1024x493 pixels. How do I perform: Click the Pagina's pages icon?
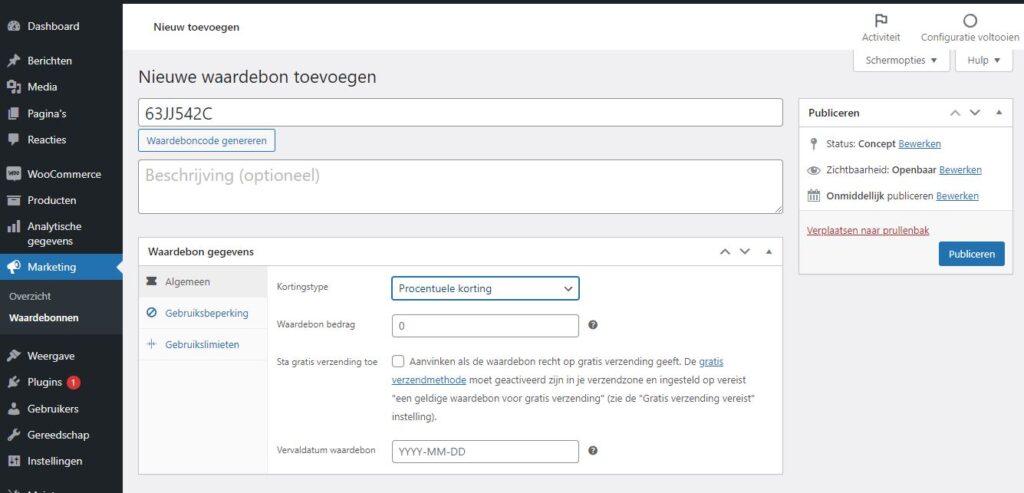point(13,114)
